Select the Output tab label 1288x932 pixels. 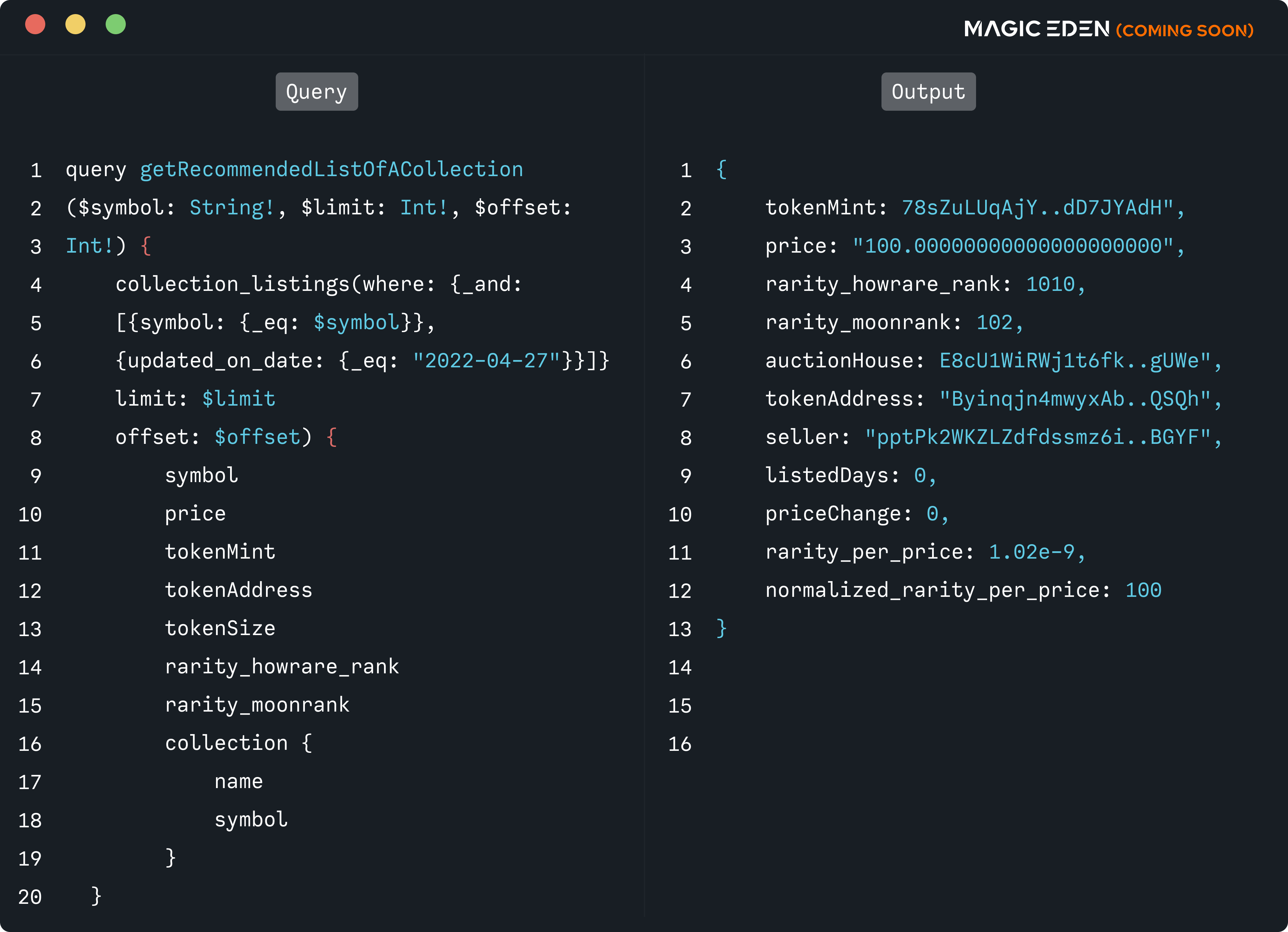(928, 92)
